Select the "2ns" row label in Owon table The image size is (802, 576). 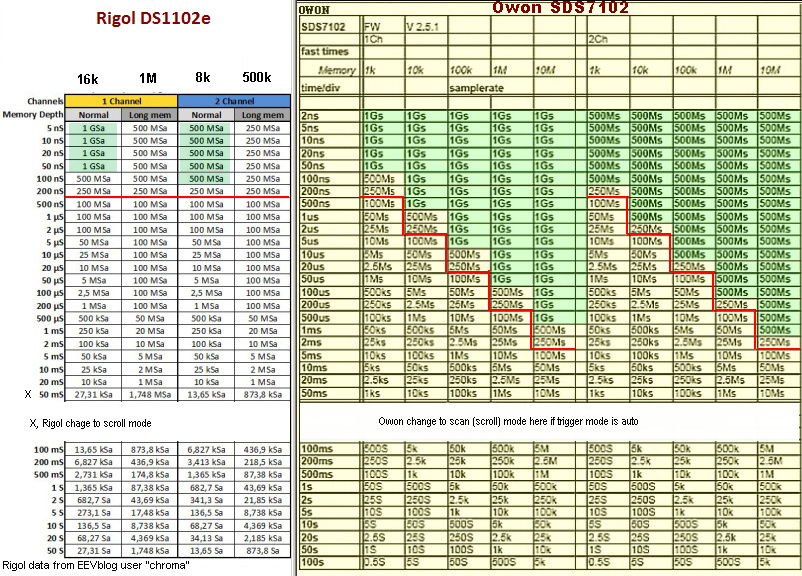(x=310, y=116)
